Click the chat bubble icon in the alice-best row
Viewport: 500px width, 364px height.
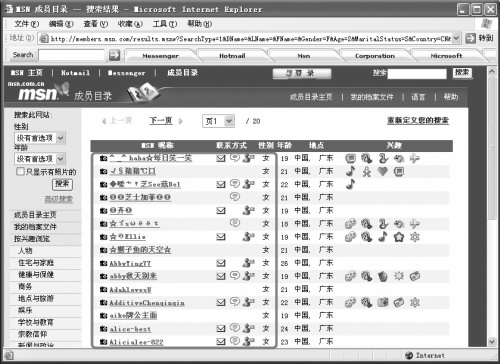point(235,328)
